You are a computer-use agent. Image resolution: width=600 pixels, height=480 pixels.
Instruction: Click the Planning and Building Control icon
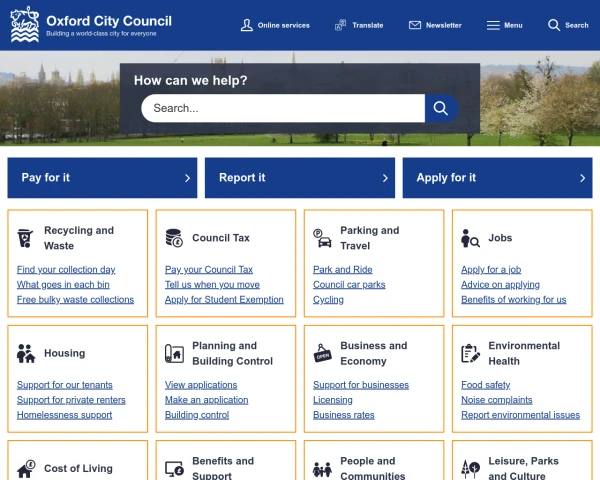(173, 353)
